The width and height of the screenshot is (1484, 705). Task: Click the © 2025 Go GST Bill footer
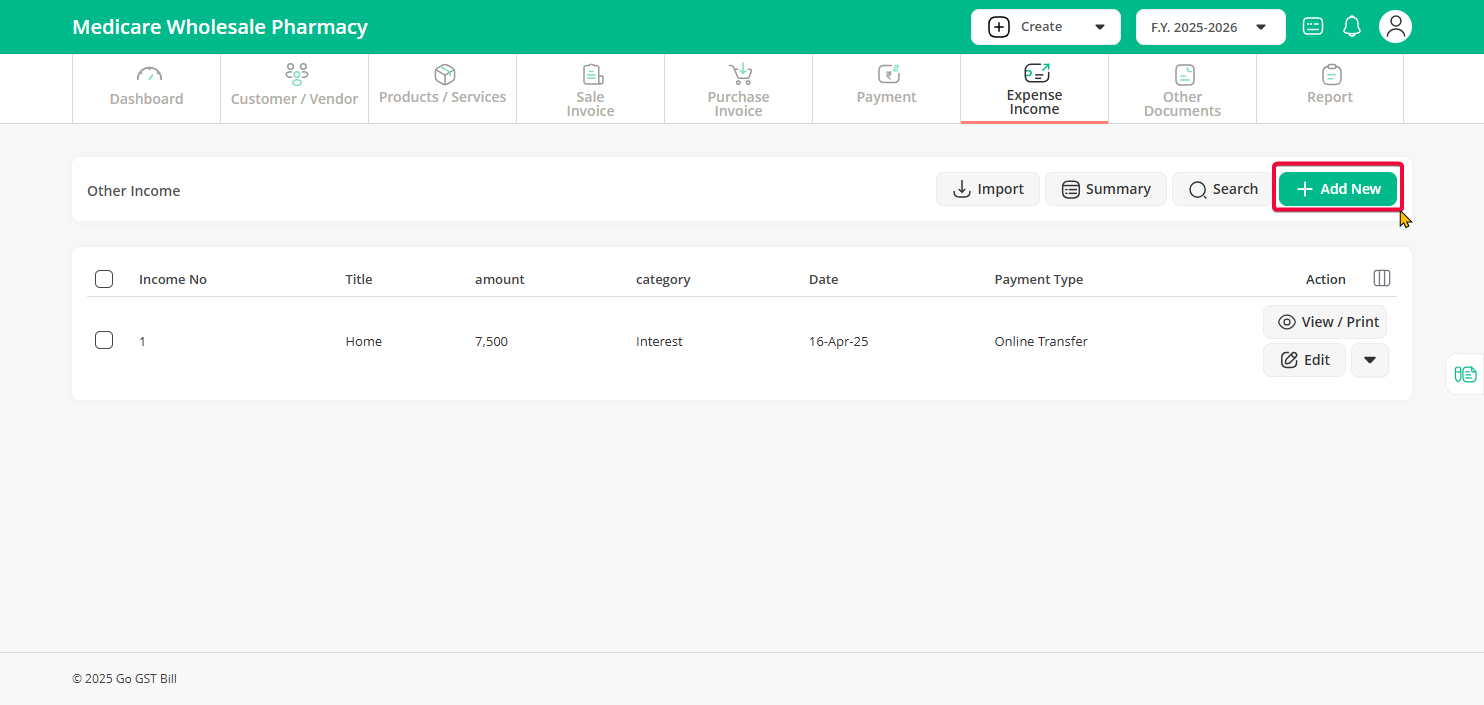124,678
